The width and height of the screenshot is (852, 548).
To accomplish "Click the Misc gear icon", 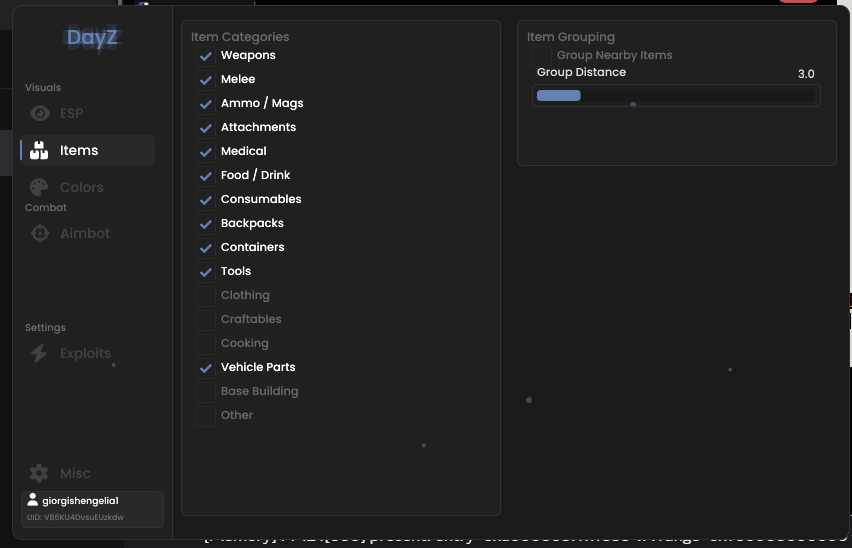I will click(x=39, y=473).
